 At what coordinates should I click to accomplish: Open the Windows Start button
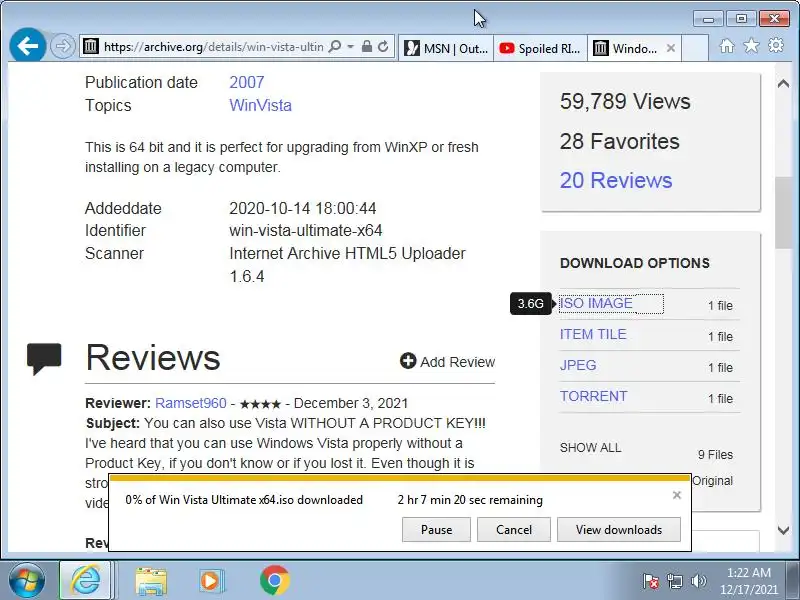click(26, 581)
